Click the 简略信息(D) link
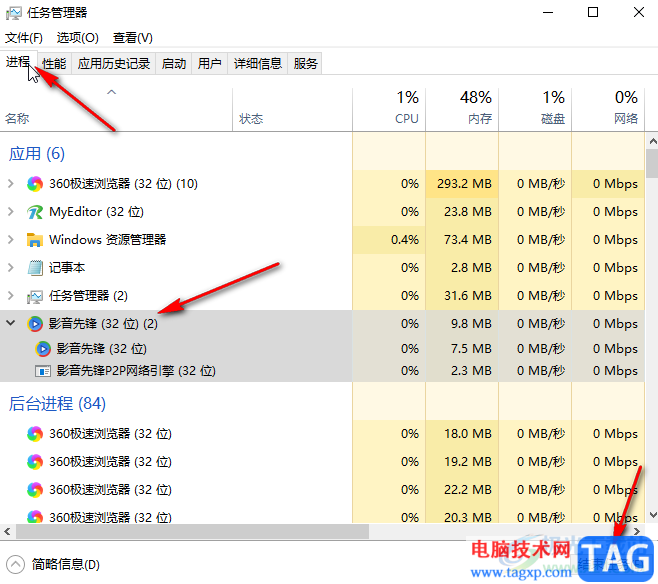The image size is (658, 584). [66, 565]
